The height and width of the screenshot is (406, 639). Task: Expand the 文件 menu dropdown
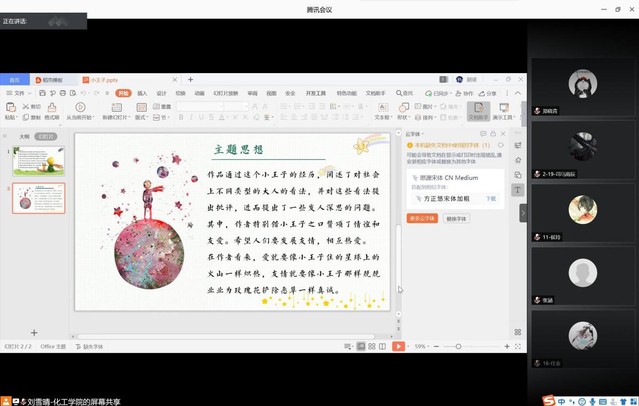point(19,93)
